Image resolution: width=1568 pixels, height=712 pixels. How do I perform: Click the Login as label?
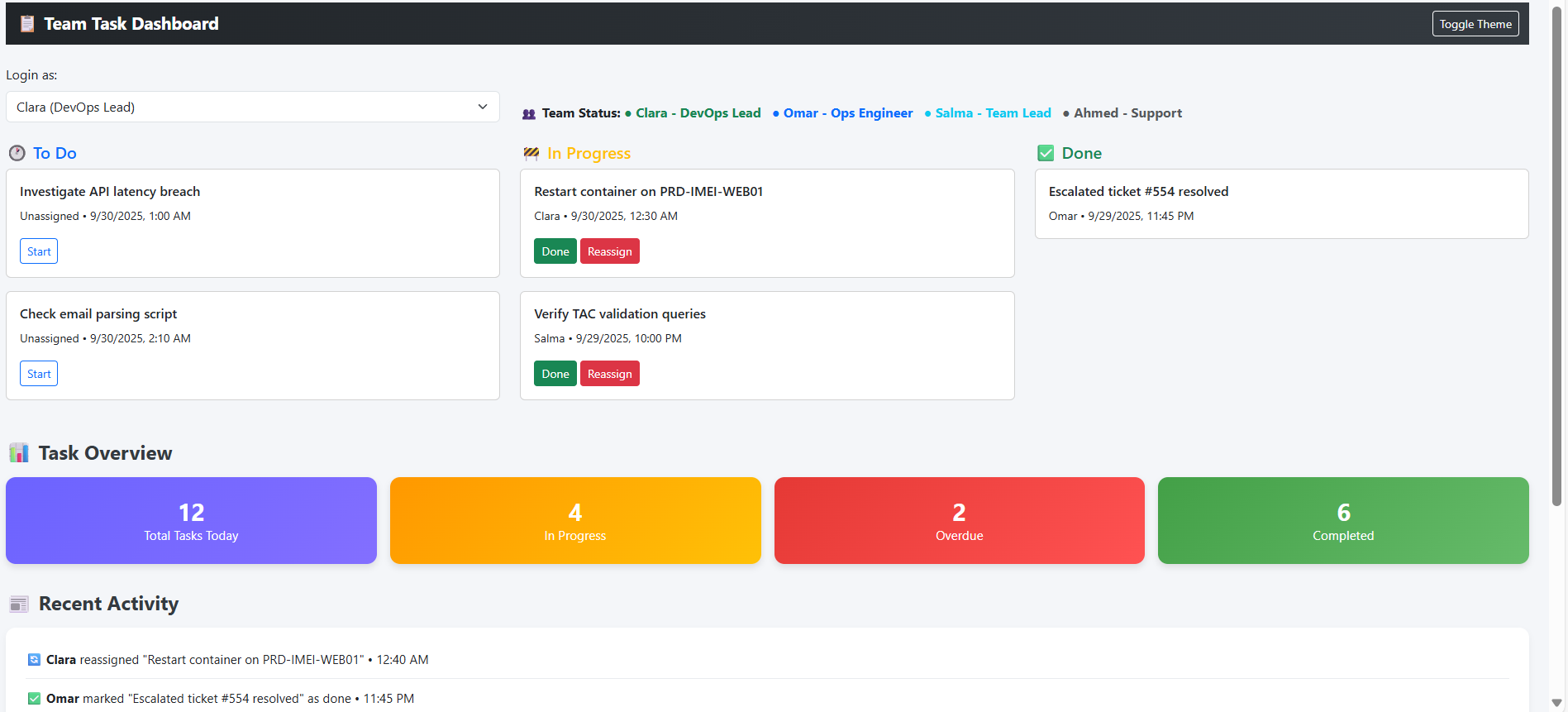[x=31, y=74]
